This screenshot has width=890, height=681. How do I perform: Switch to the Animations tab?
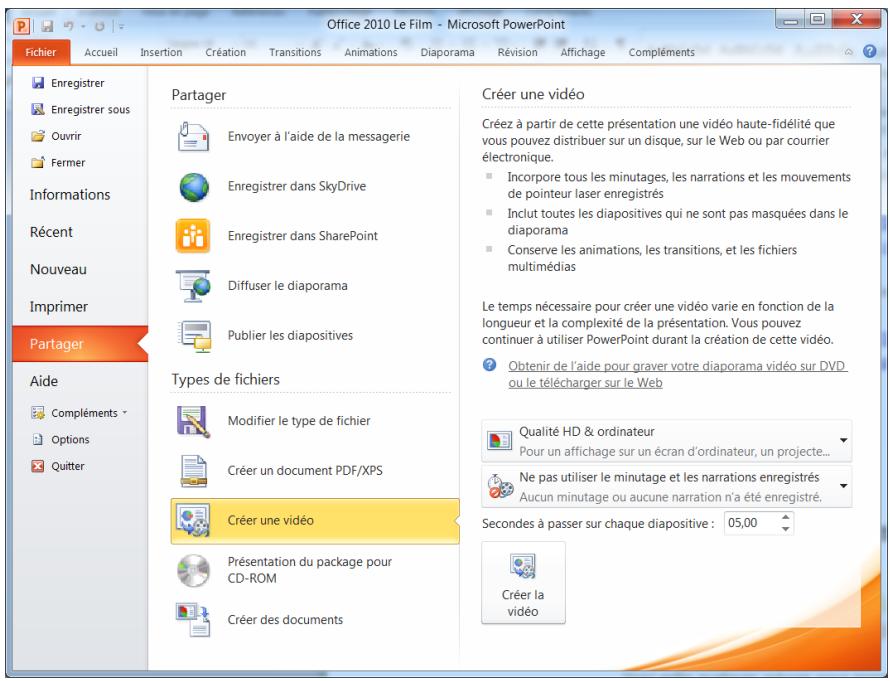pyautogui.click(x=371, y=52)
